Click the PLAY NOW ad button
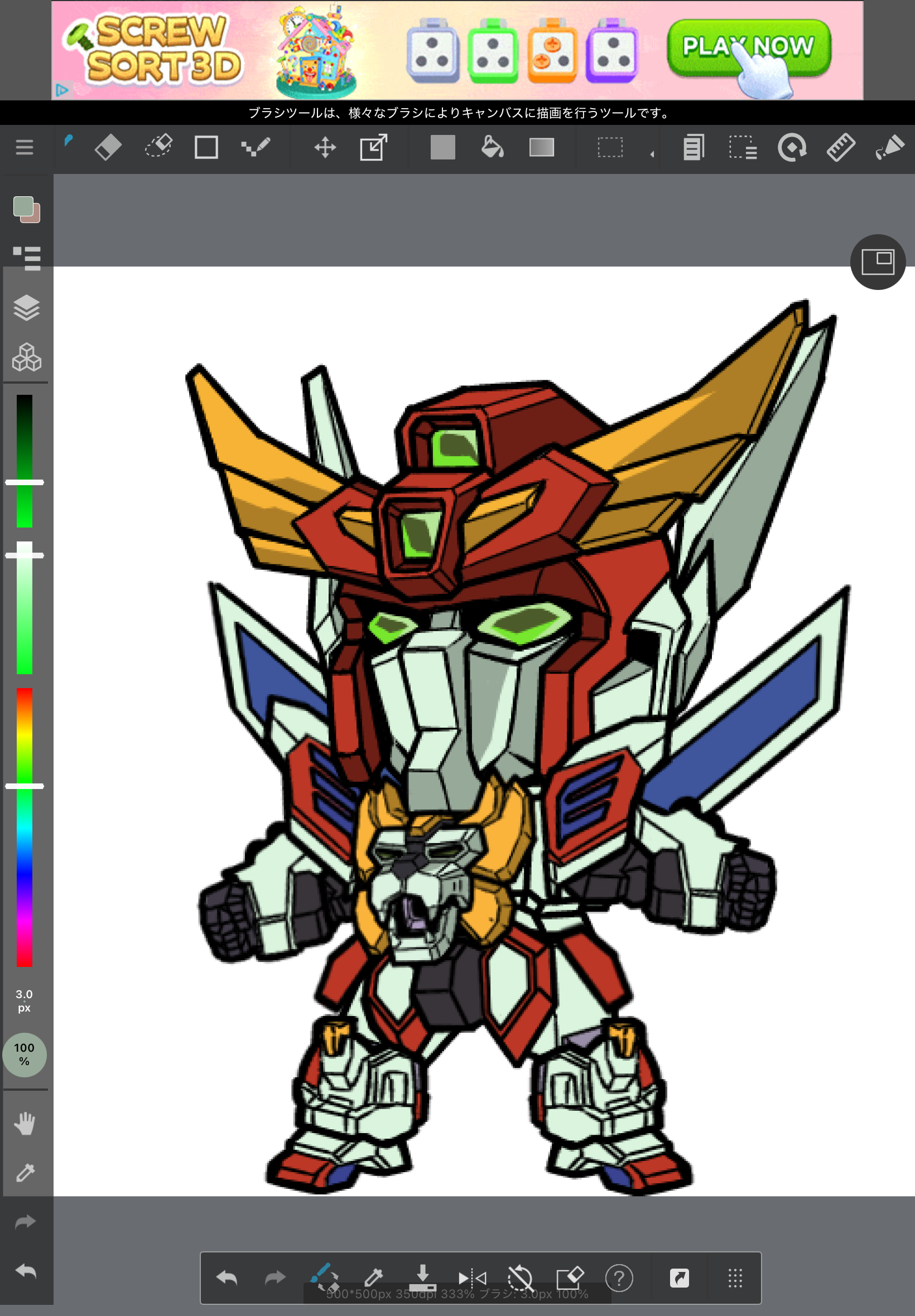915x1316 pixels. (x=749, y=47)
